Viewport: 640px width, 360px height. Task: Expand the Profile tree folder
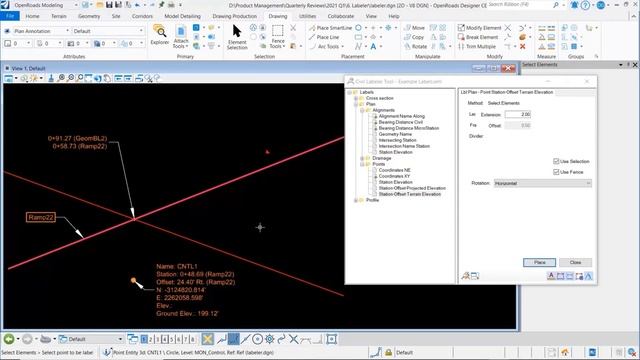click(x=356, y=200)
